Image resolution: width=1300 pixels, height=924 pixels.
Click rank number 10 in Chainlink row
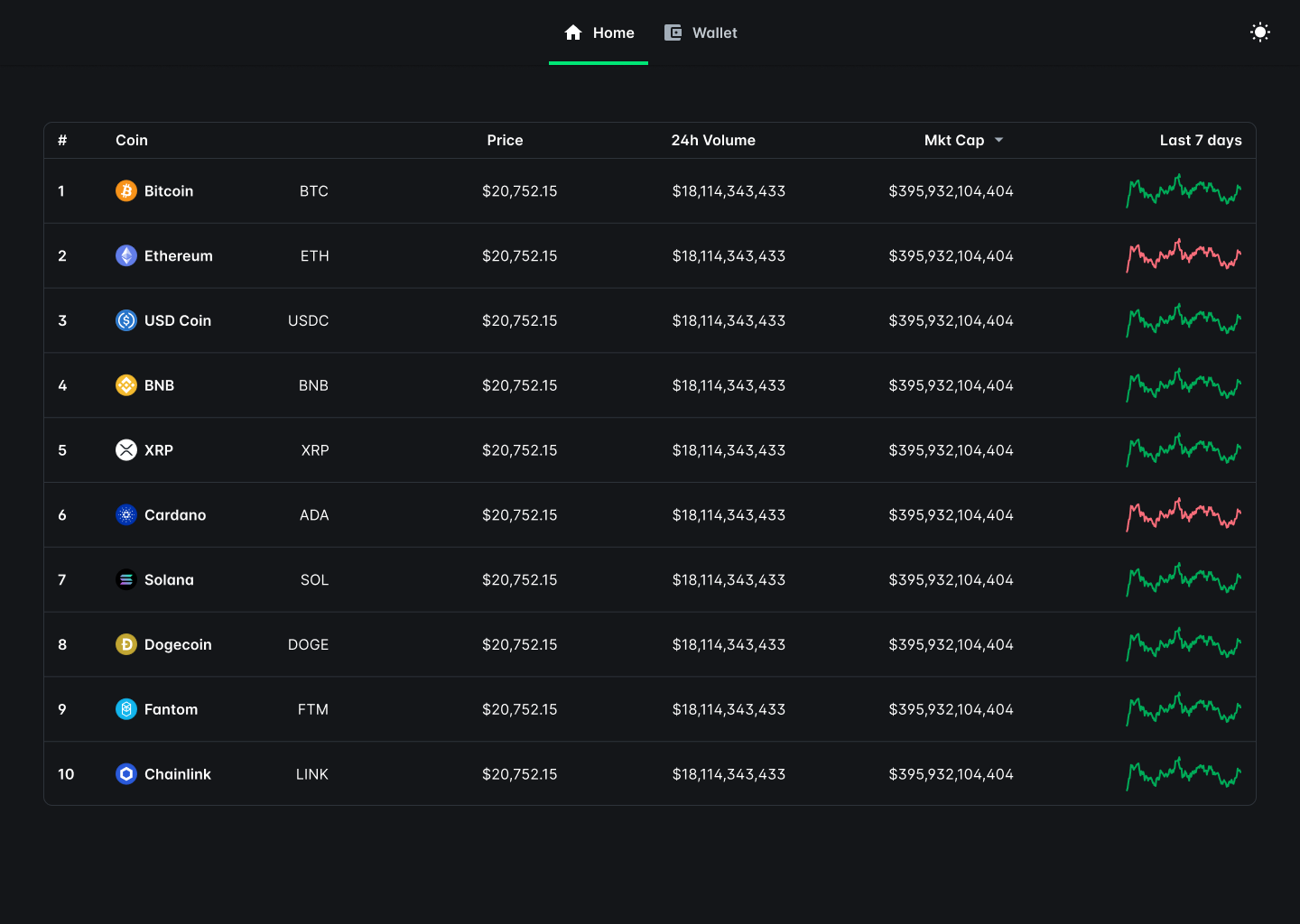pyautogui.click(x=66, y=773)
